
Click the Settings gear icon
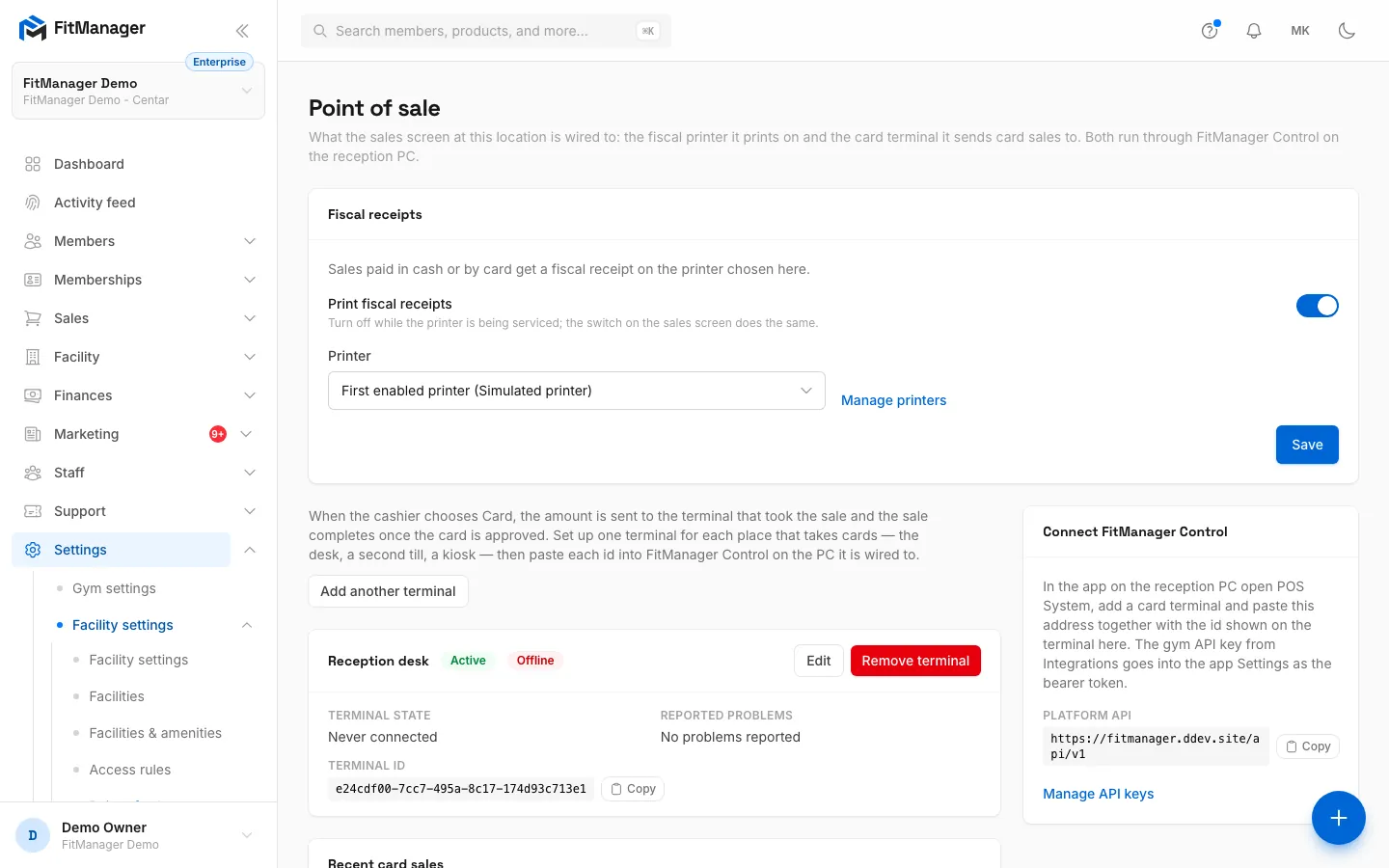pyautogui.click(x=33, y=550)
